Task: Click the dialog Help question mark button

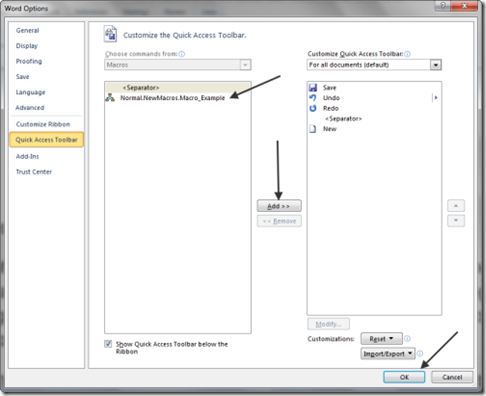Action: (x=443, y=6)
